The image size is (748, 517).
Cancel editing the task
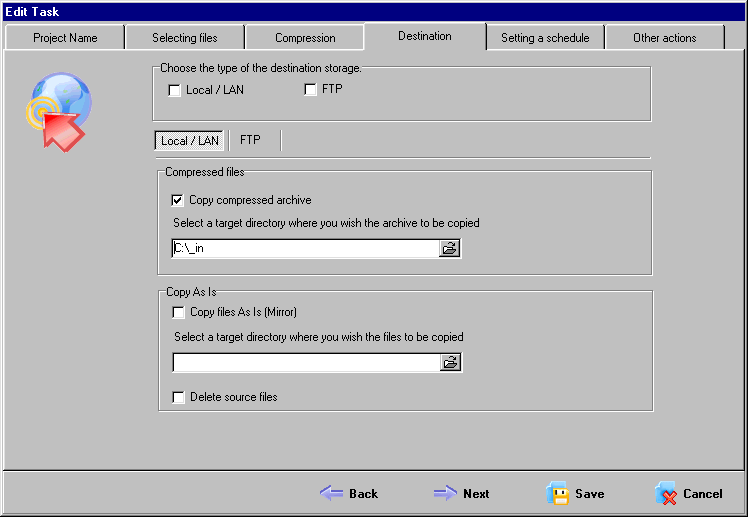click(689, 493)
